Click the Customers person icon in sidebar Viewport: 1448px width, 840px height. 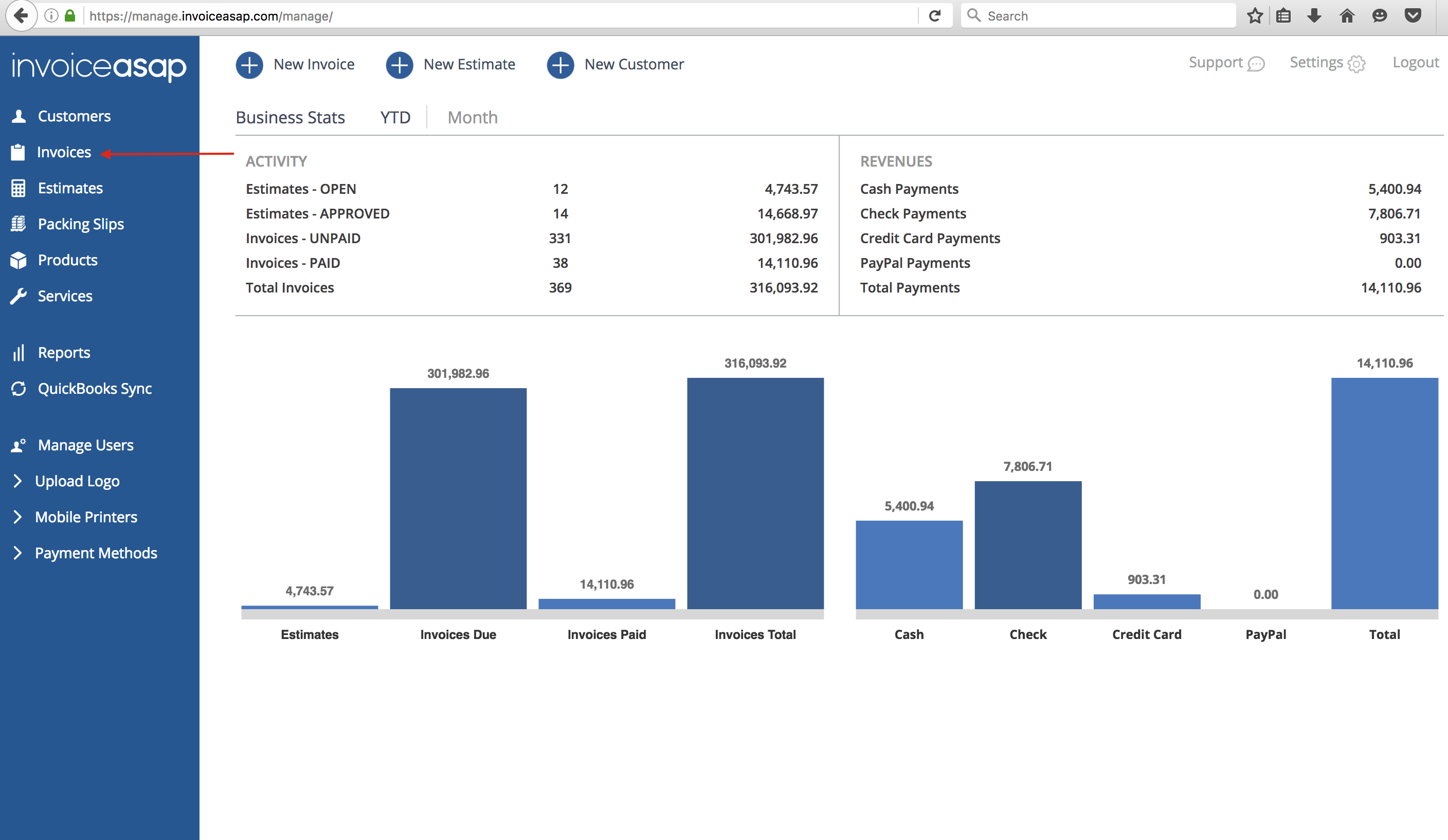coord(19,116)
